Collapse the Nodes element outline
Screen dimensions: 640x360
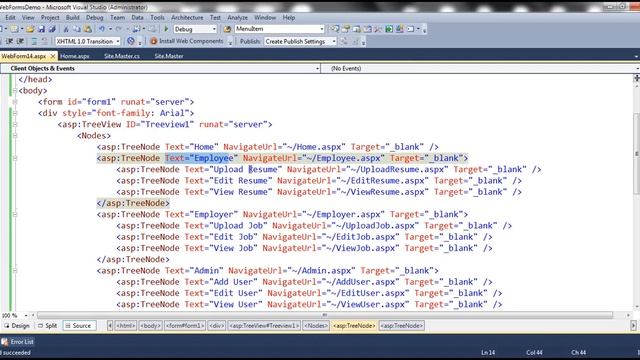pos(15,136)
